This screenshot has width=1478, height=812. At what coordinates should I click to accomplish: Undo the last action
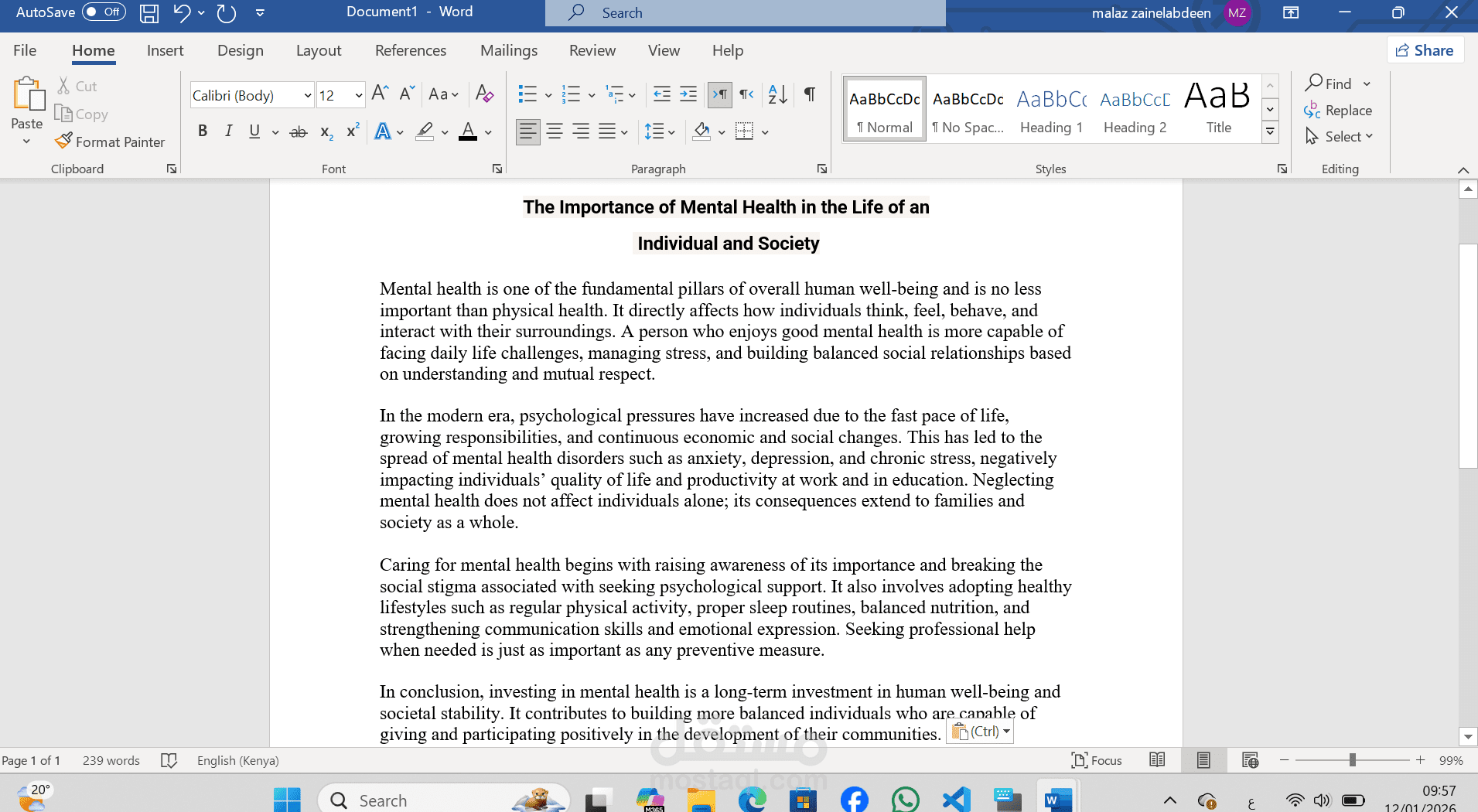click(x=182, y=12)
